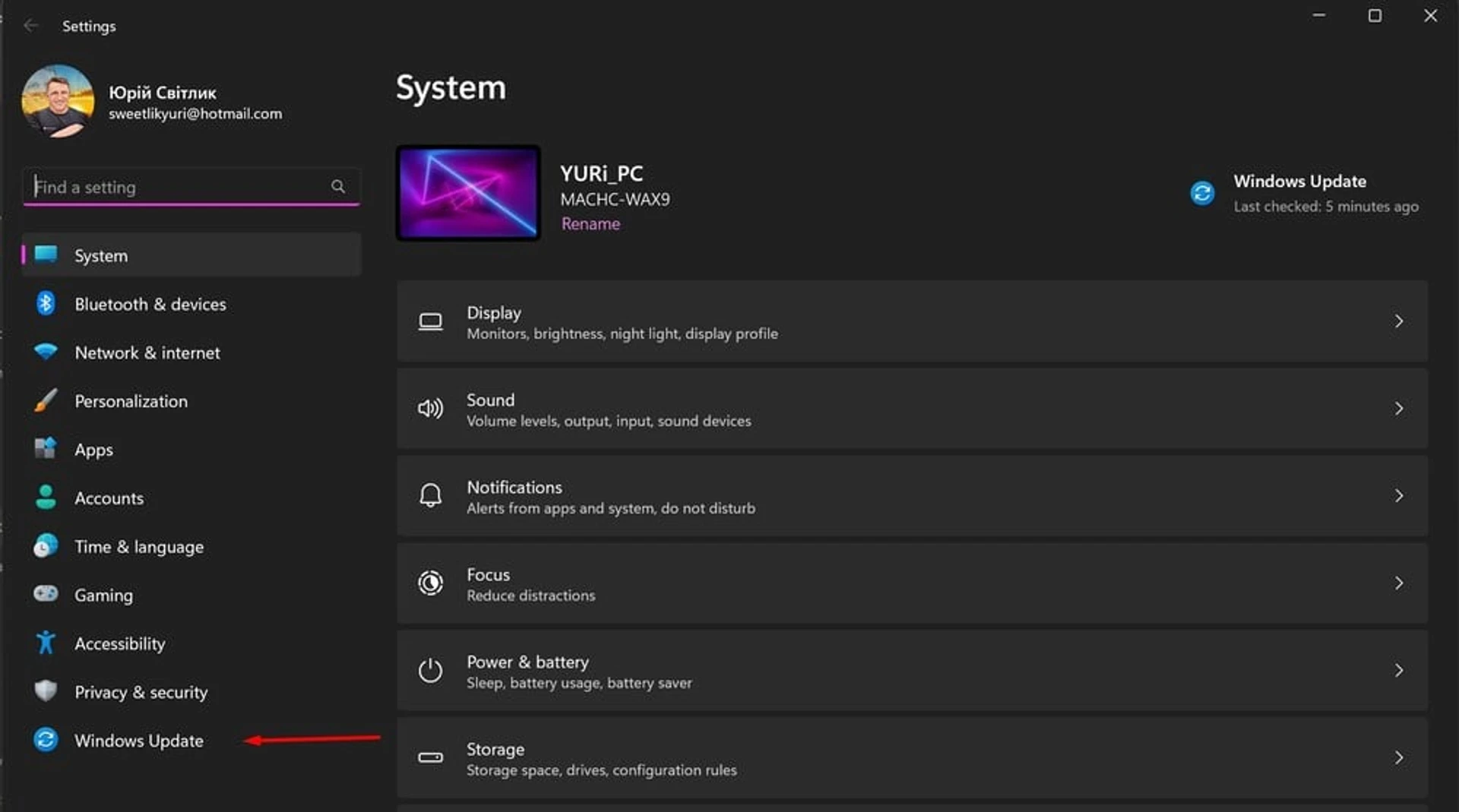Click the sweetlikyuri@hotmail.com account email
The height and width of the screenshot is (812, 1459).
pos(195,114)
